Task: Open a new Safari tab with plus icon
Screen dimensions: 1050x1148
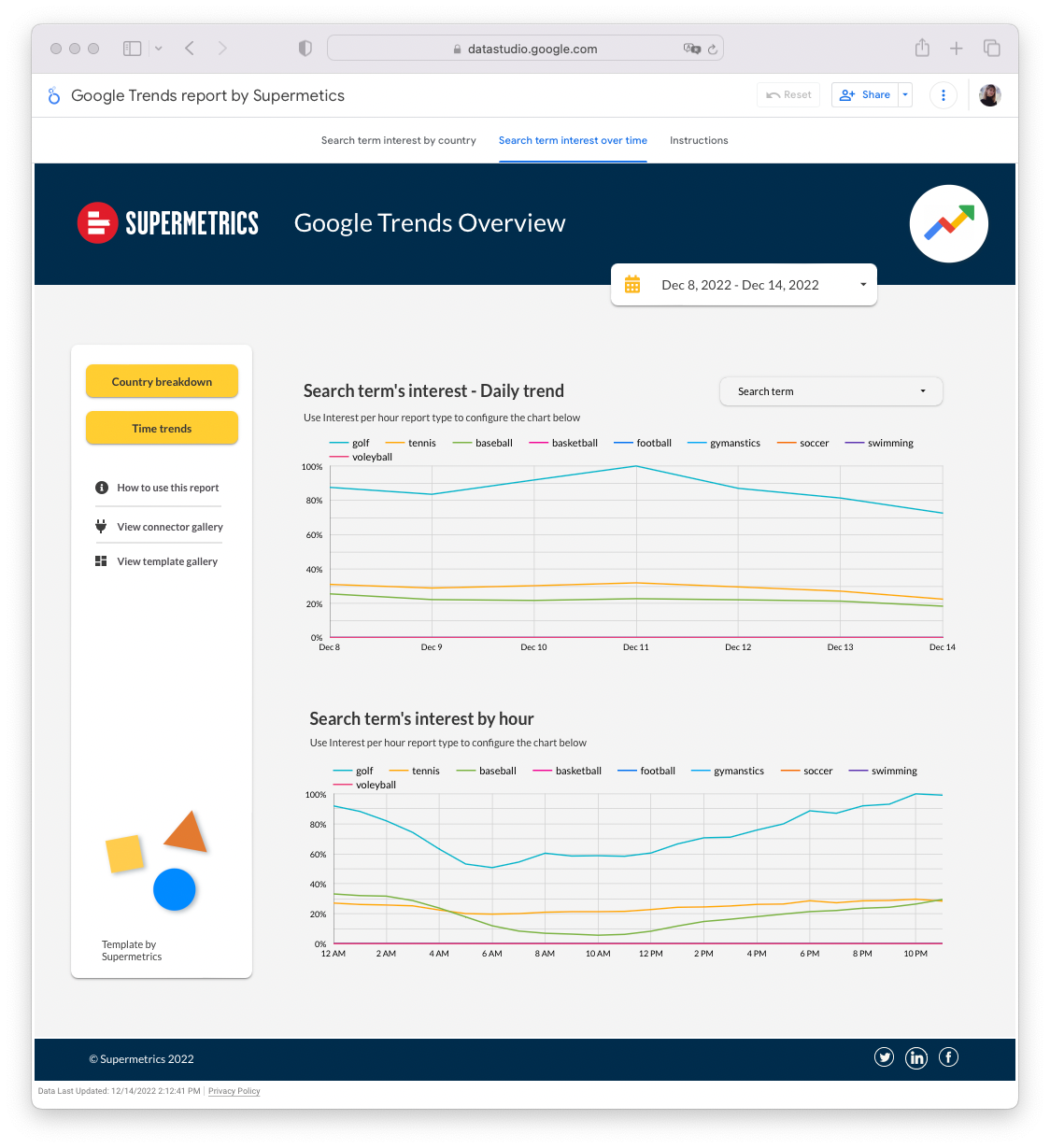Action: [957, 49]
